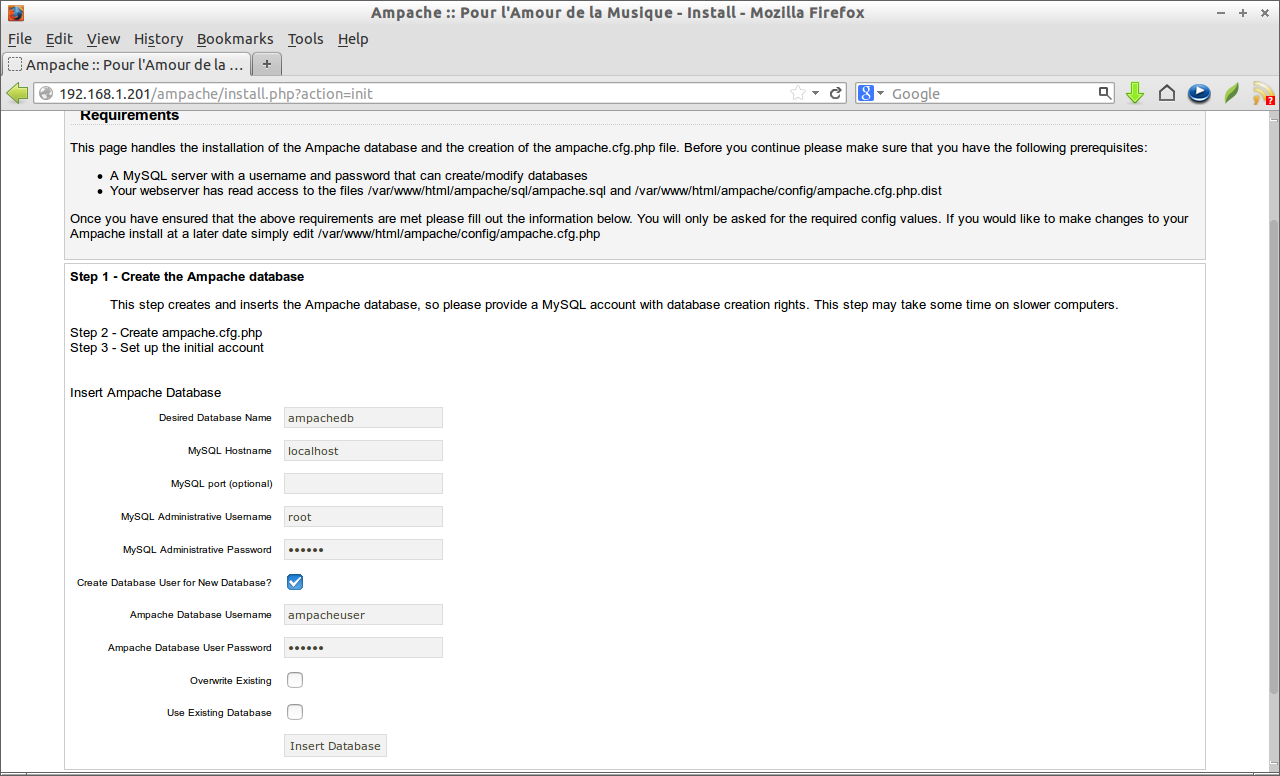
Task: Select the Ampache browser tab
Action: (125, 64)
